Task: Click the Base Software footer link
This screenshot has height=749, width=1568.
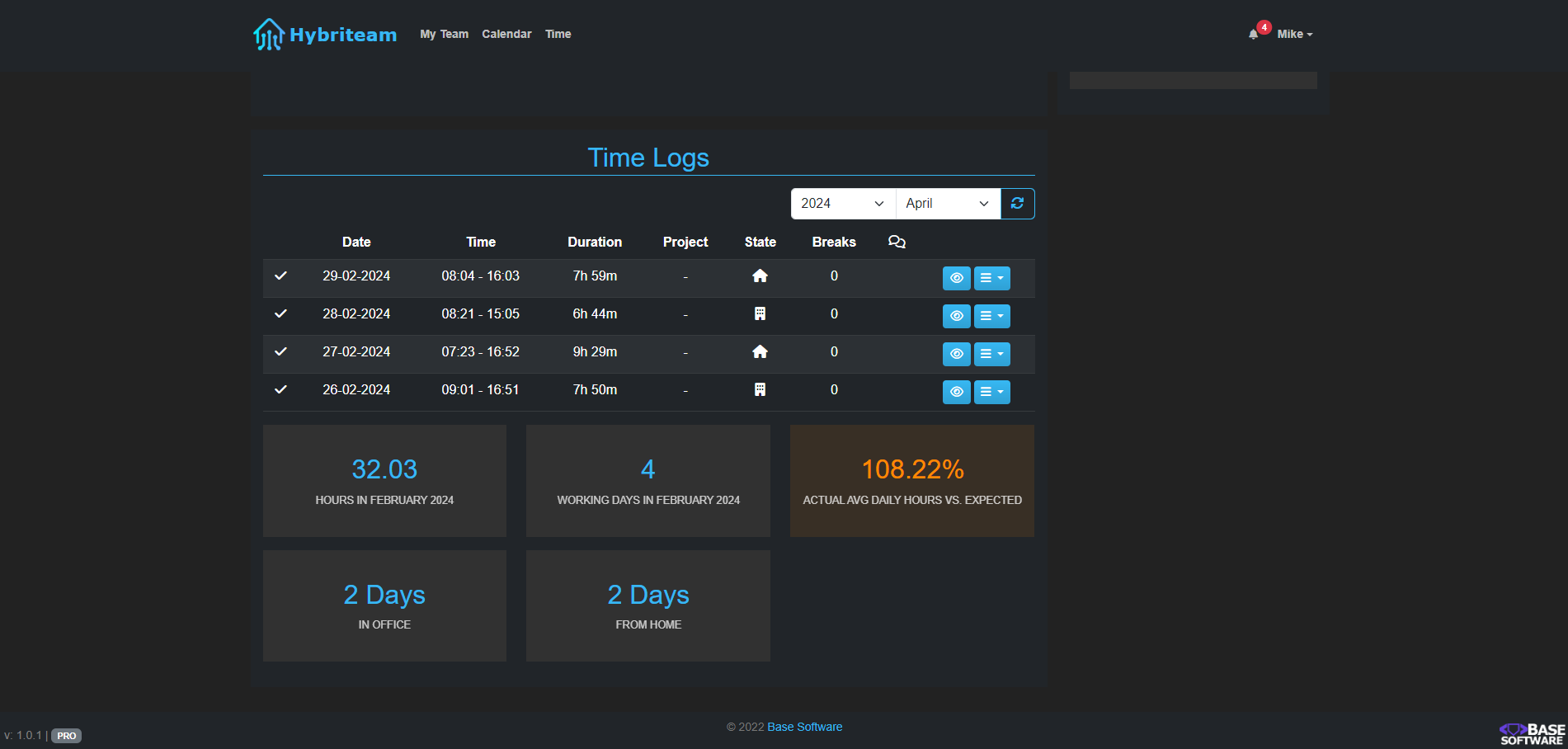Action: point(804,727)
